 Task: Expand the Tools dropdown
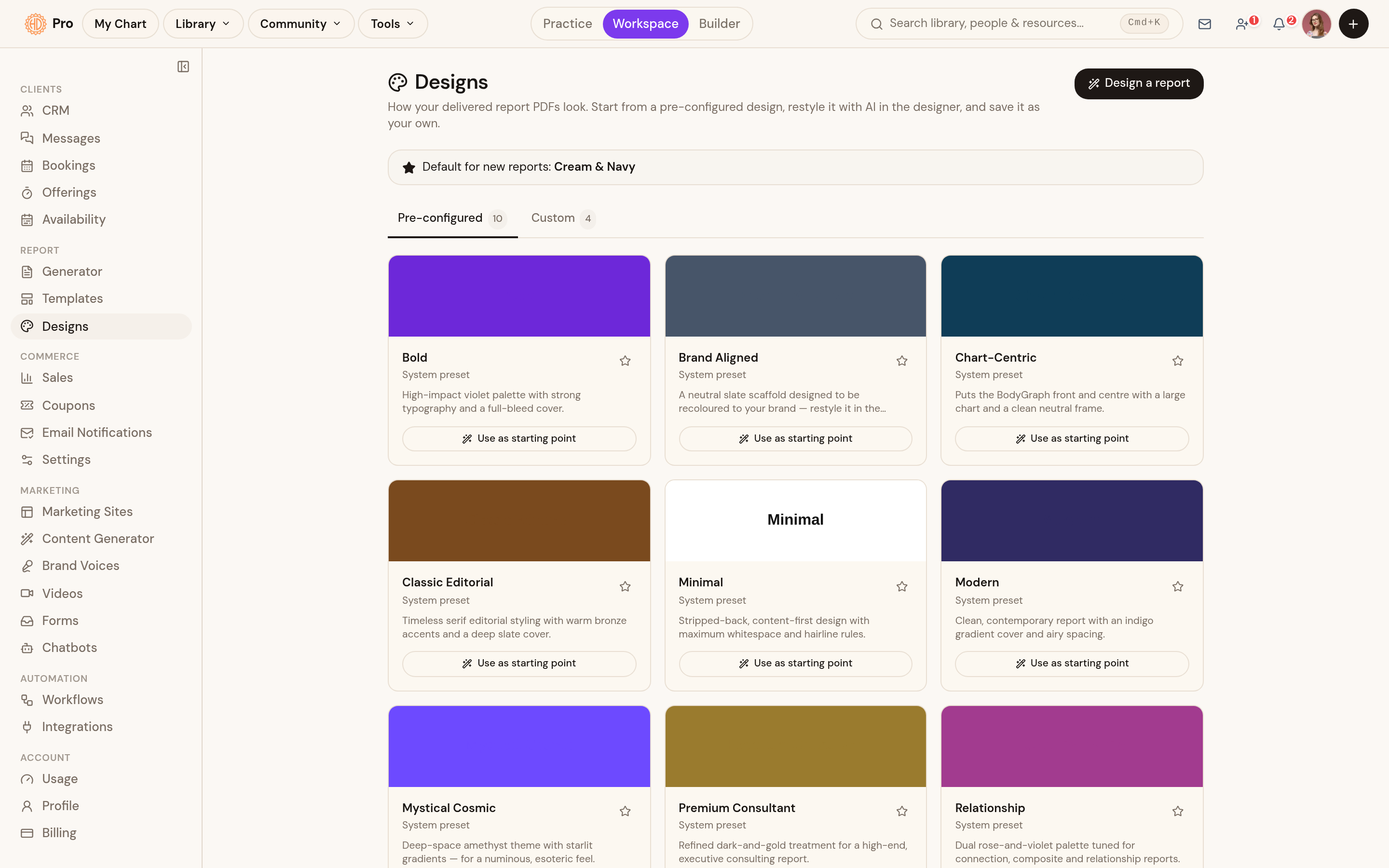pos(393,24)
